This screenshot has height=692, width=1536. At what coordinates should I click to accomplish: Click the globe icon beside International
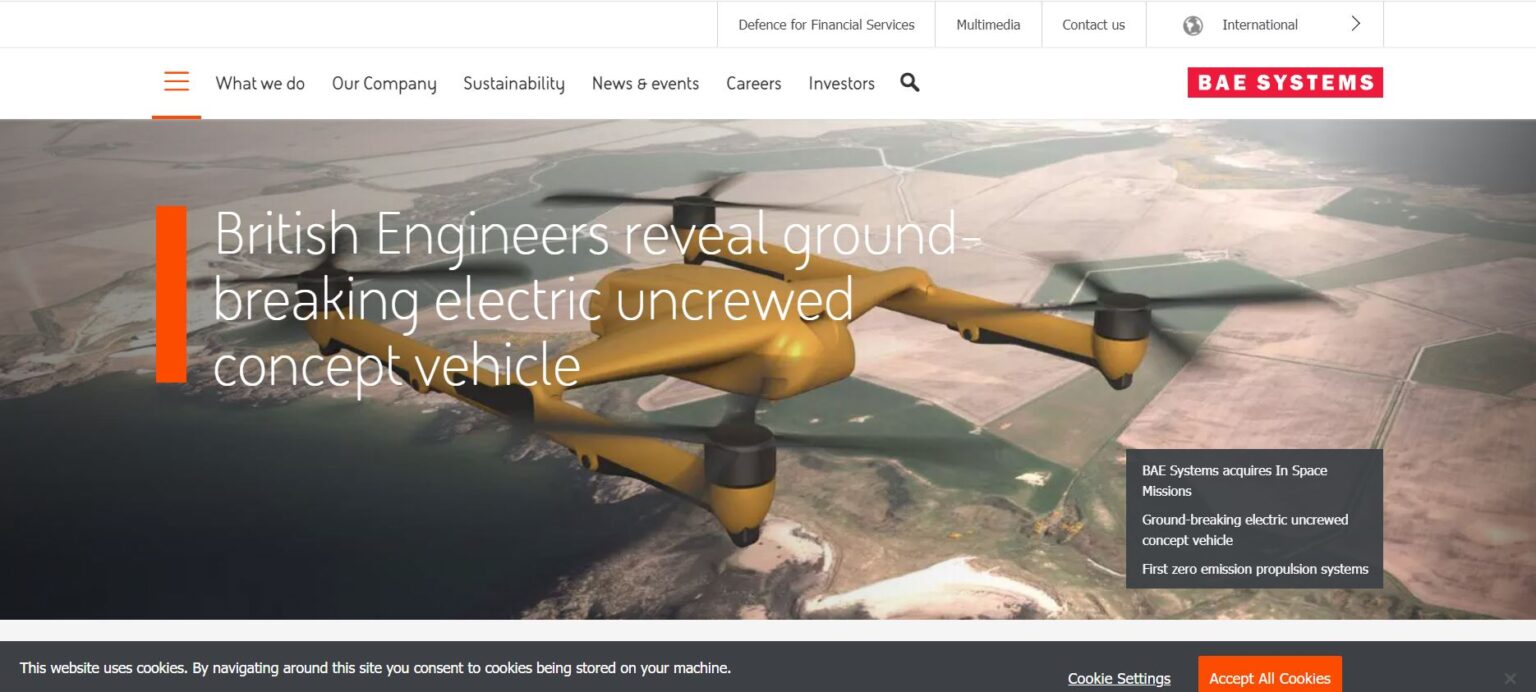tap(1192, 25)
